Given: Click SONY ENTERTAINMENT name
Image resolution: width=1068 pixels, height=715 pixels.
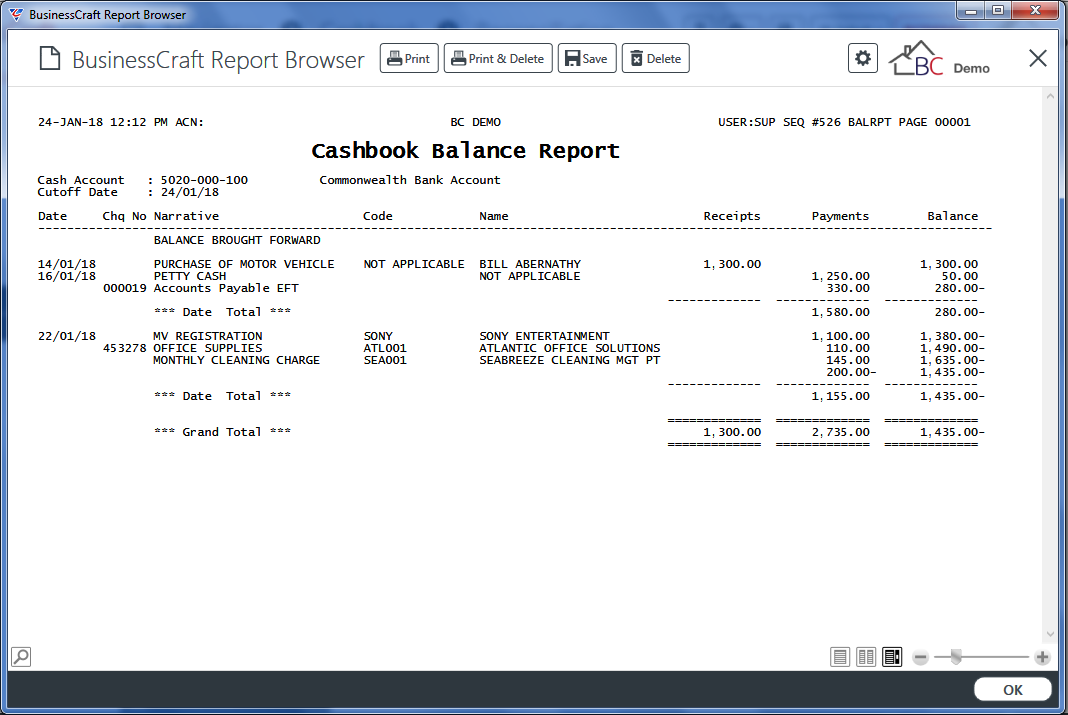Looking at the screenshot, I should [x=544, y=336].
